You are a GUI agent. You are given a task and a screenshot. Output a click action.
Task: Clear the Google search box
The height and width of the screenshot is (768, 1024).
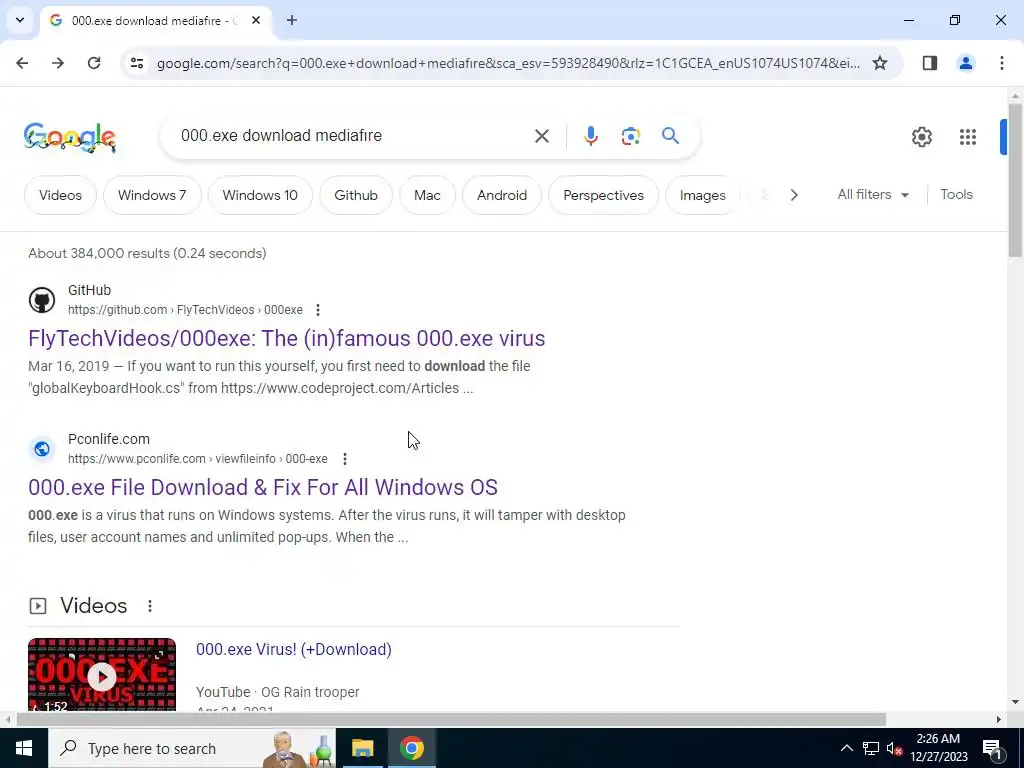[x=541, y=136]
